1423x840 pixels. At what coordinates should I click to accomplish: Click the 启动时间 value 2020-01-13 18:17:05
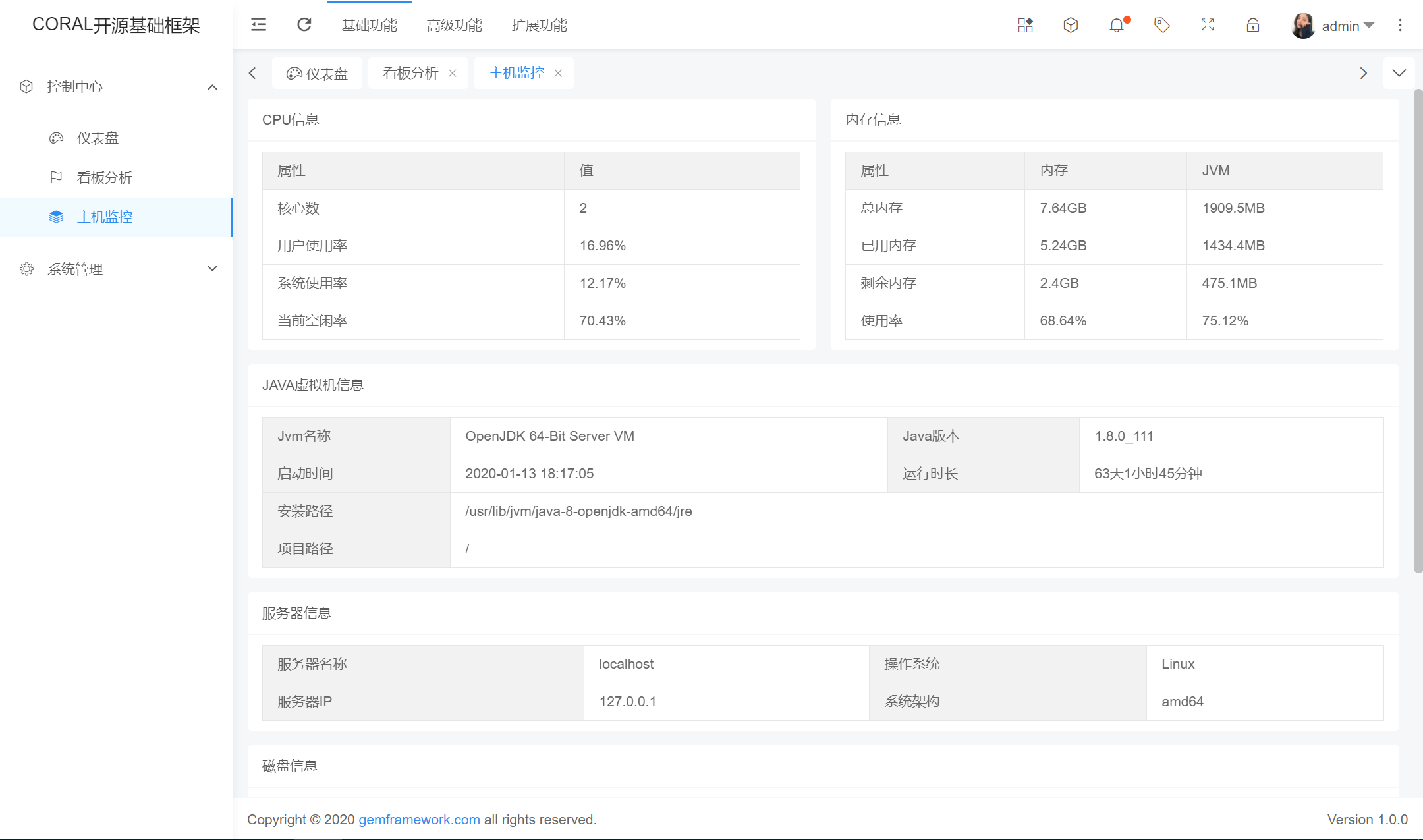tap(529, 474)
